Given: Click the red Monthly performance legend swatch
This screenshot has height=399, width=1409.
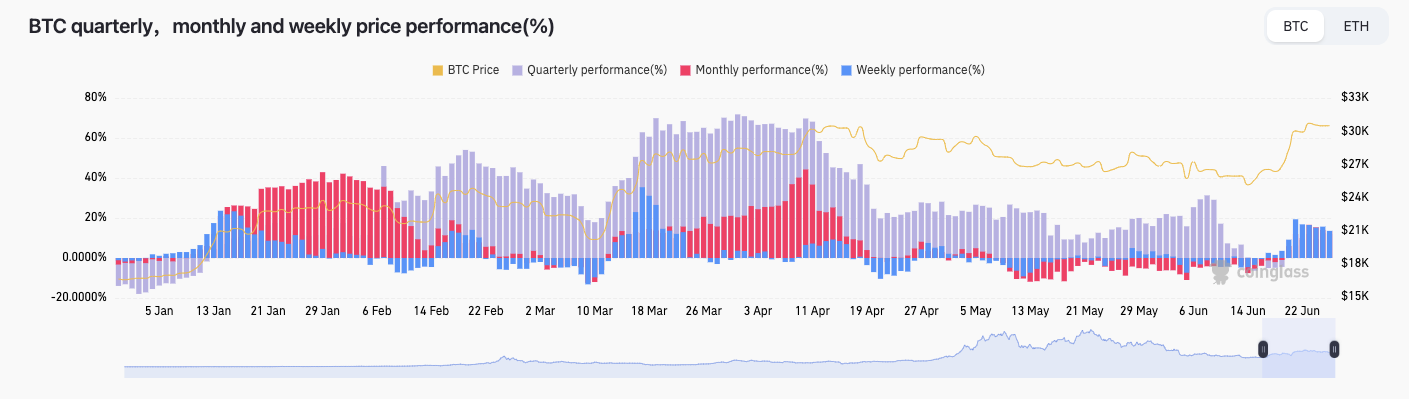Looking at the screenshot, I should pos(686,70).
